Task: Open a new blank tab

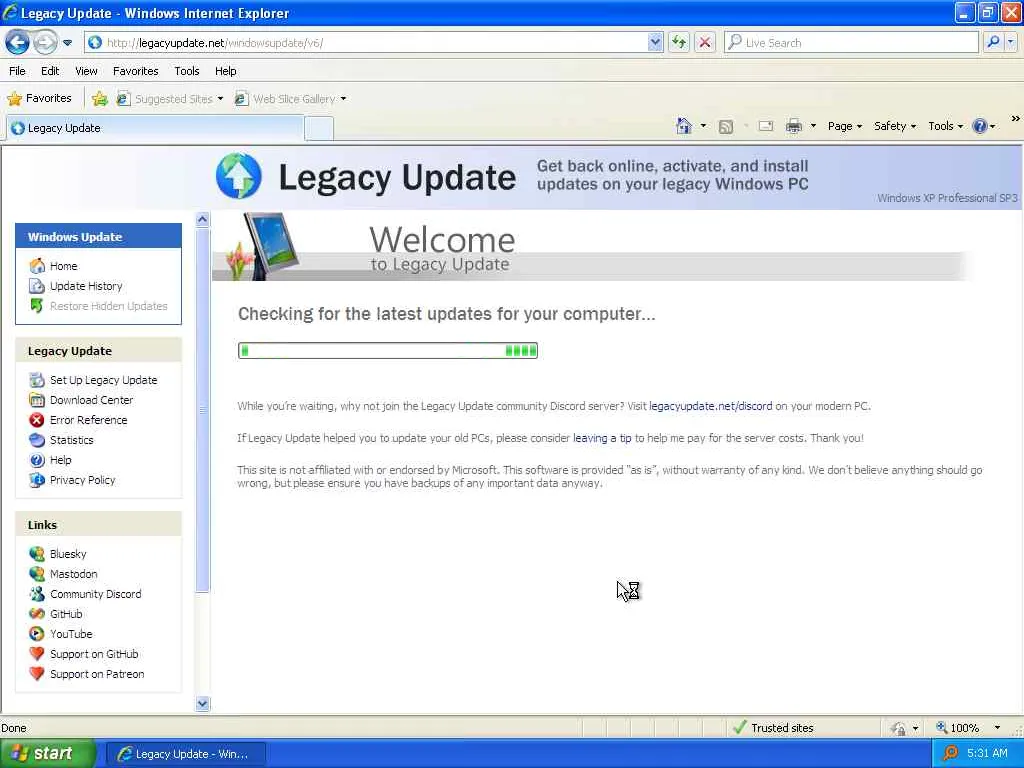Action: [x=319, y=128]
